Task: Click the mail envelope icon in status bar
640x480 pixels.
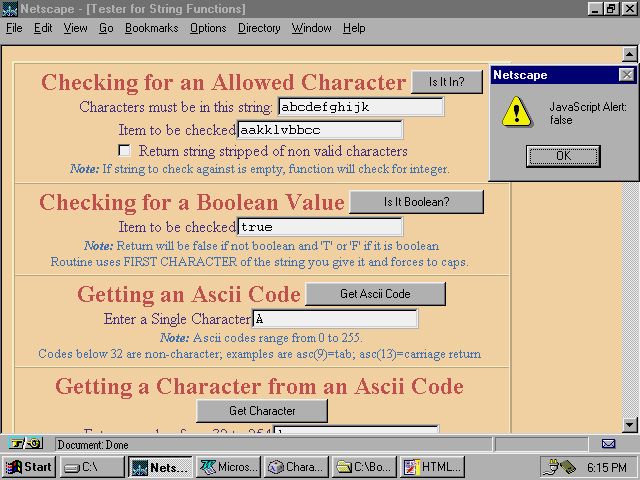Action: 608,443
